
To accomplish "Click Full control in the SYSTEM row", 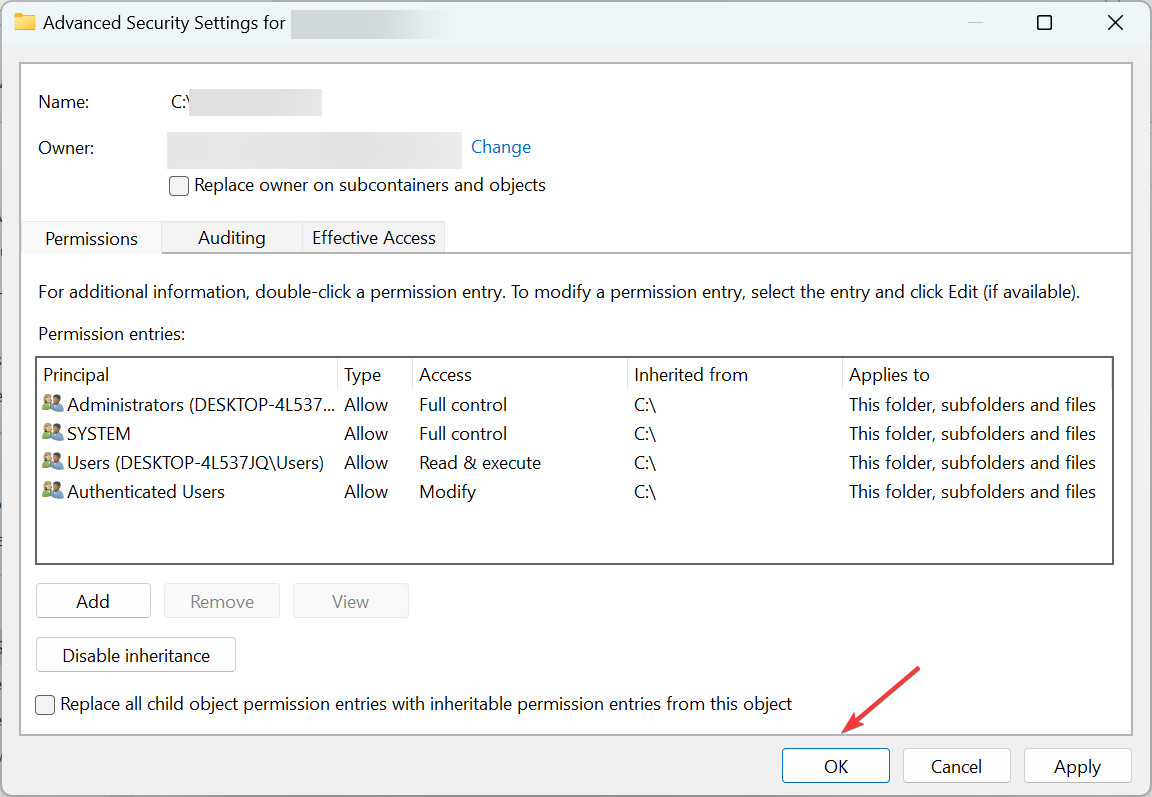I will [463, 433].
